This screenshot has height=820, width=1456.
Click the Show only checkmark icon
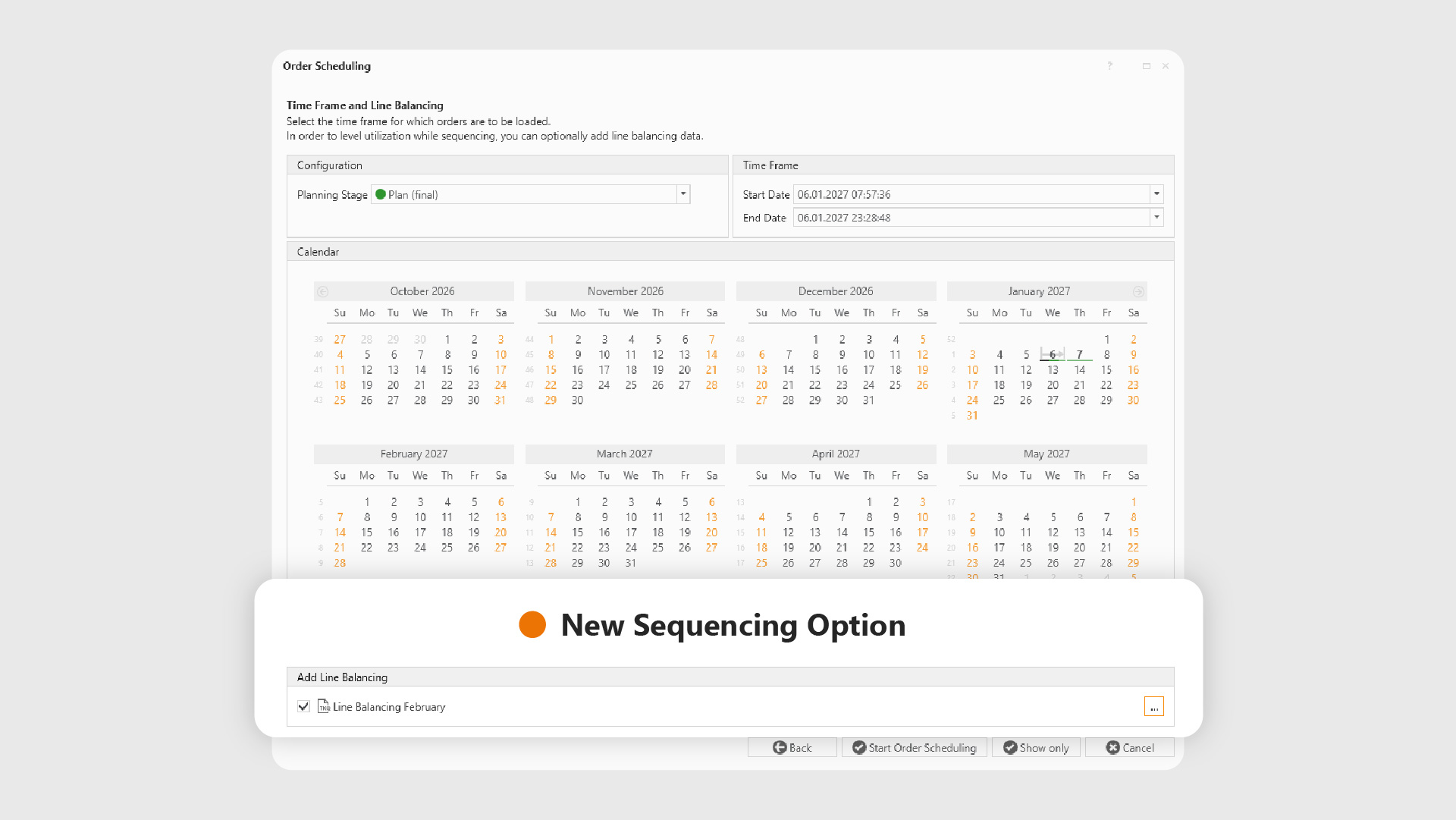point(1010,748)
